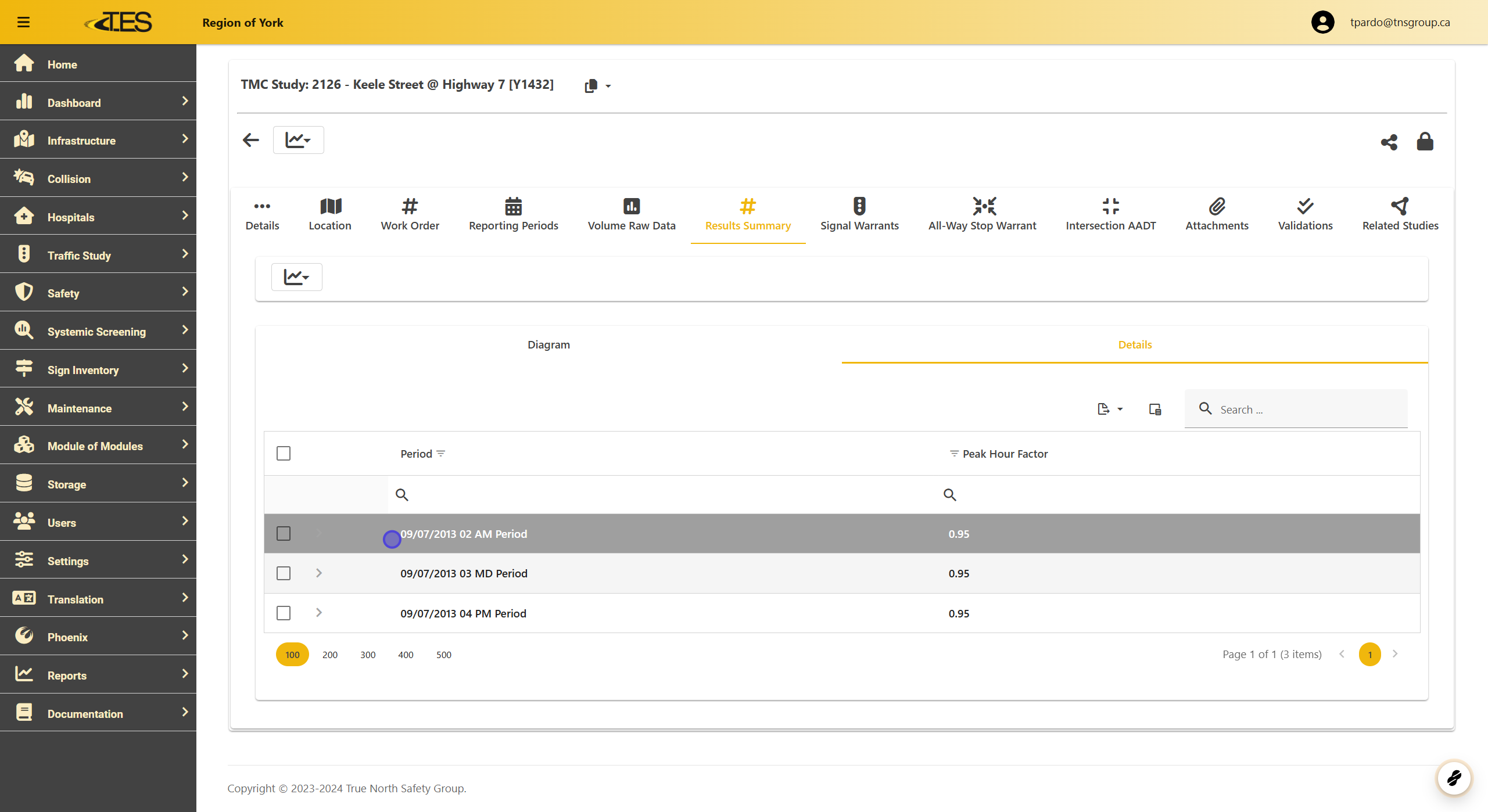Click the lock icon
The image size is (1488, 812).
coord(1425,141)
